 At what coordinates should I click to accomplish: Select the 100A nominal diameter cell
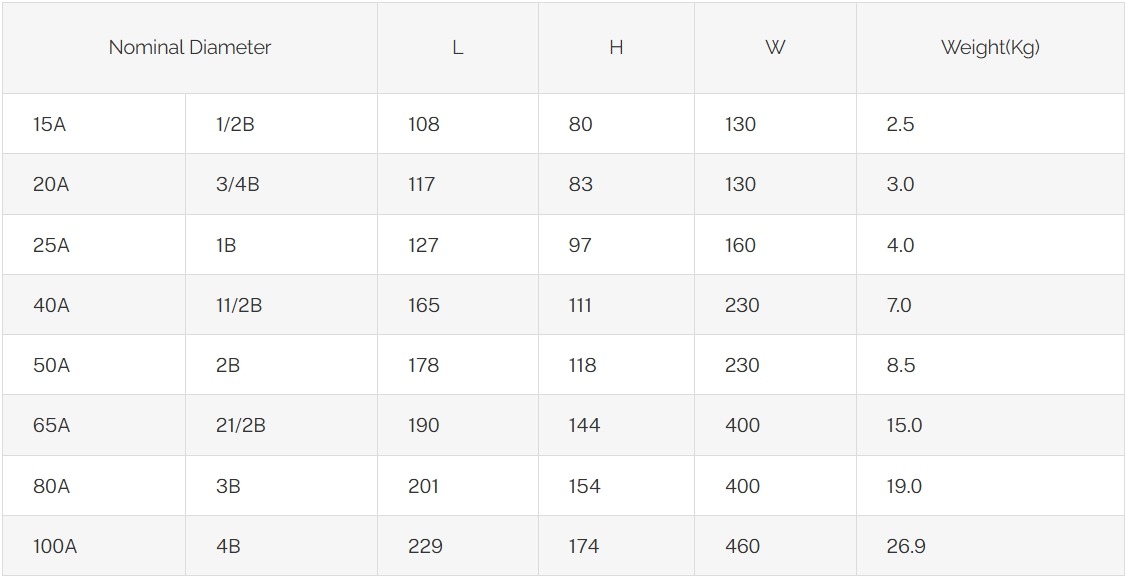[54, 547]
